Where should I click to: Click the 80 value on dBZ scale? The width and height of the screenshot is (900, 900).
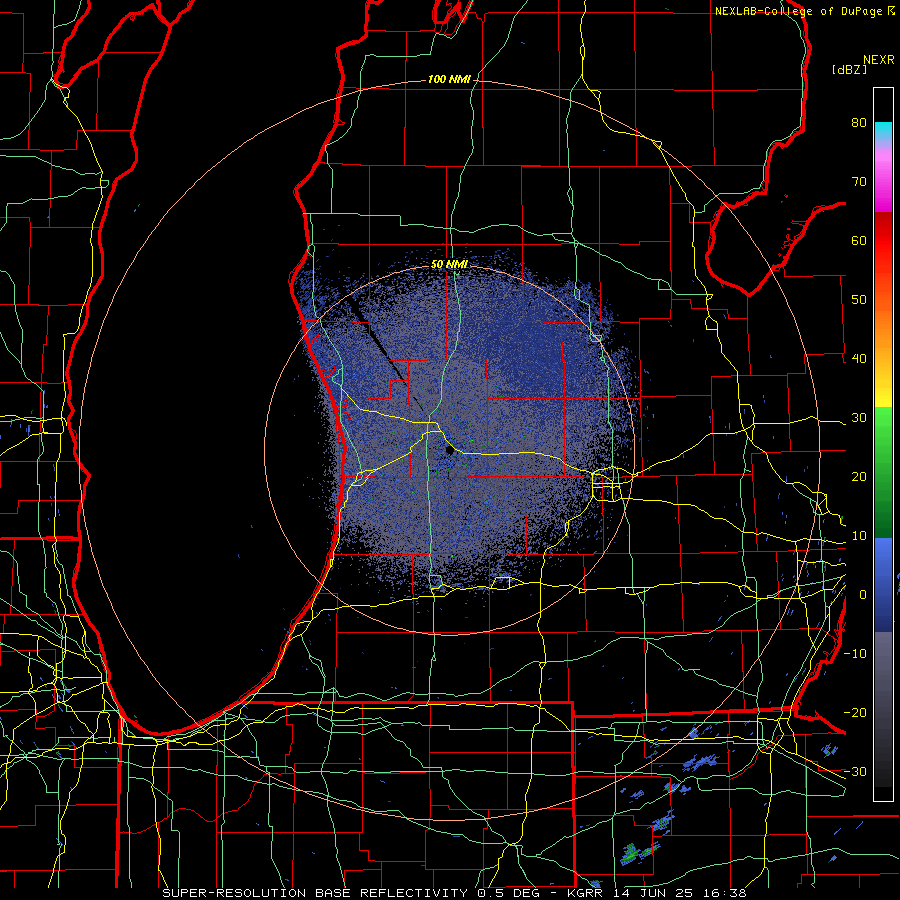[859, 123]
